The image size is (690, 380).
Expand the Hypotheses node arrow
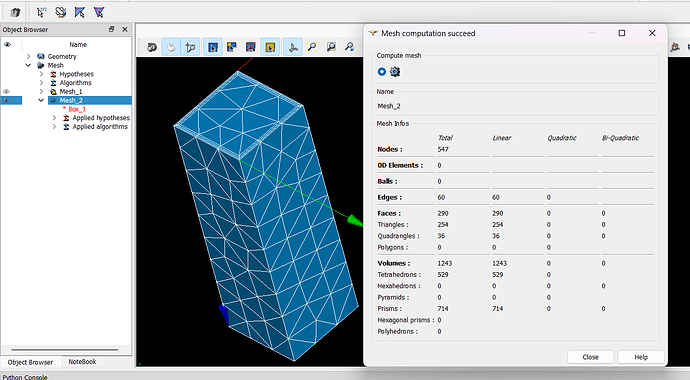point(41,74)
